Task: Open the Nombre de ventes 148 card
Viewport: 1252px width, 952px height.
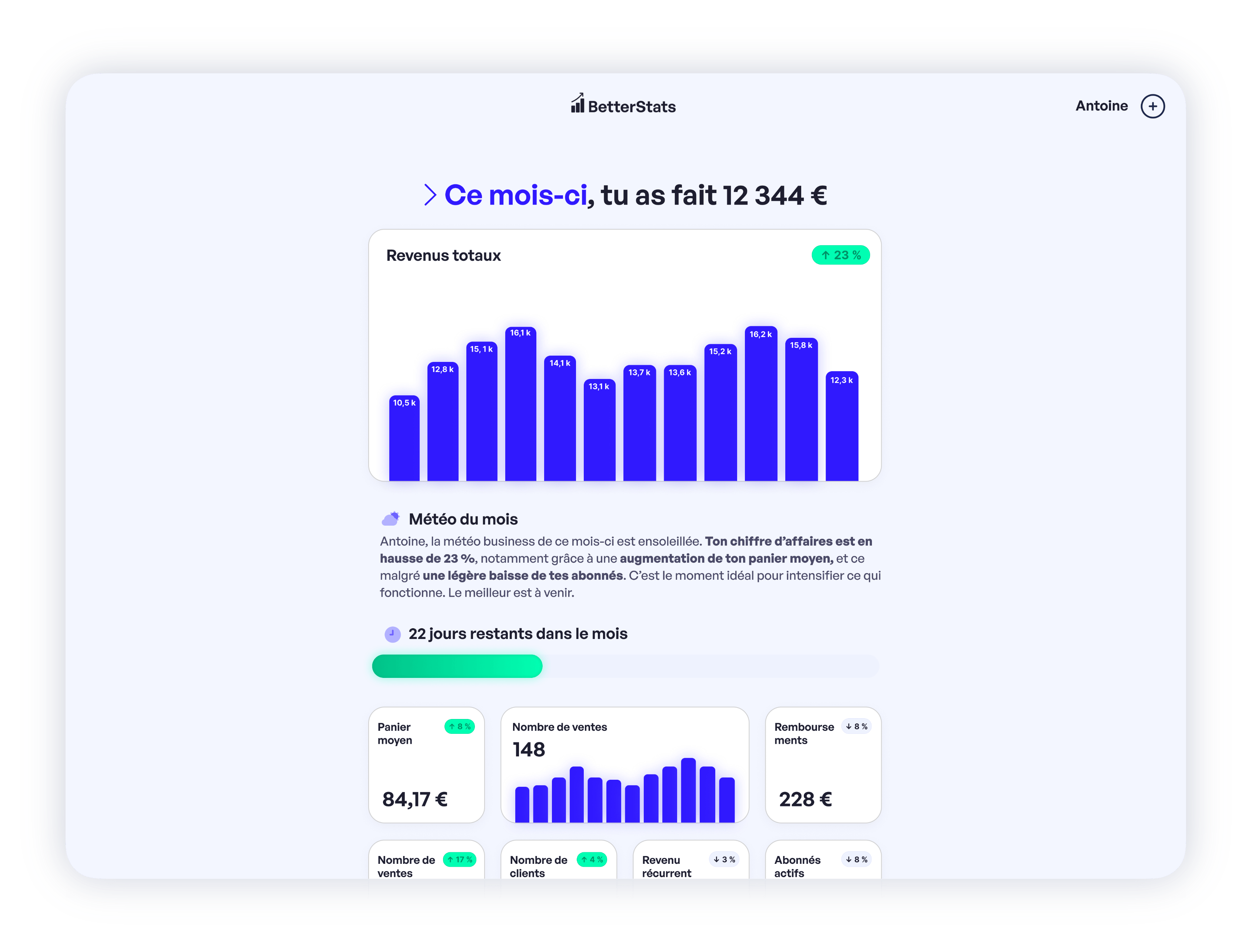Action: 624,765
